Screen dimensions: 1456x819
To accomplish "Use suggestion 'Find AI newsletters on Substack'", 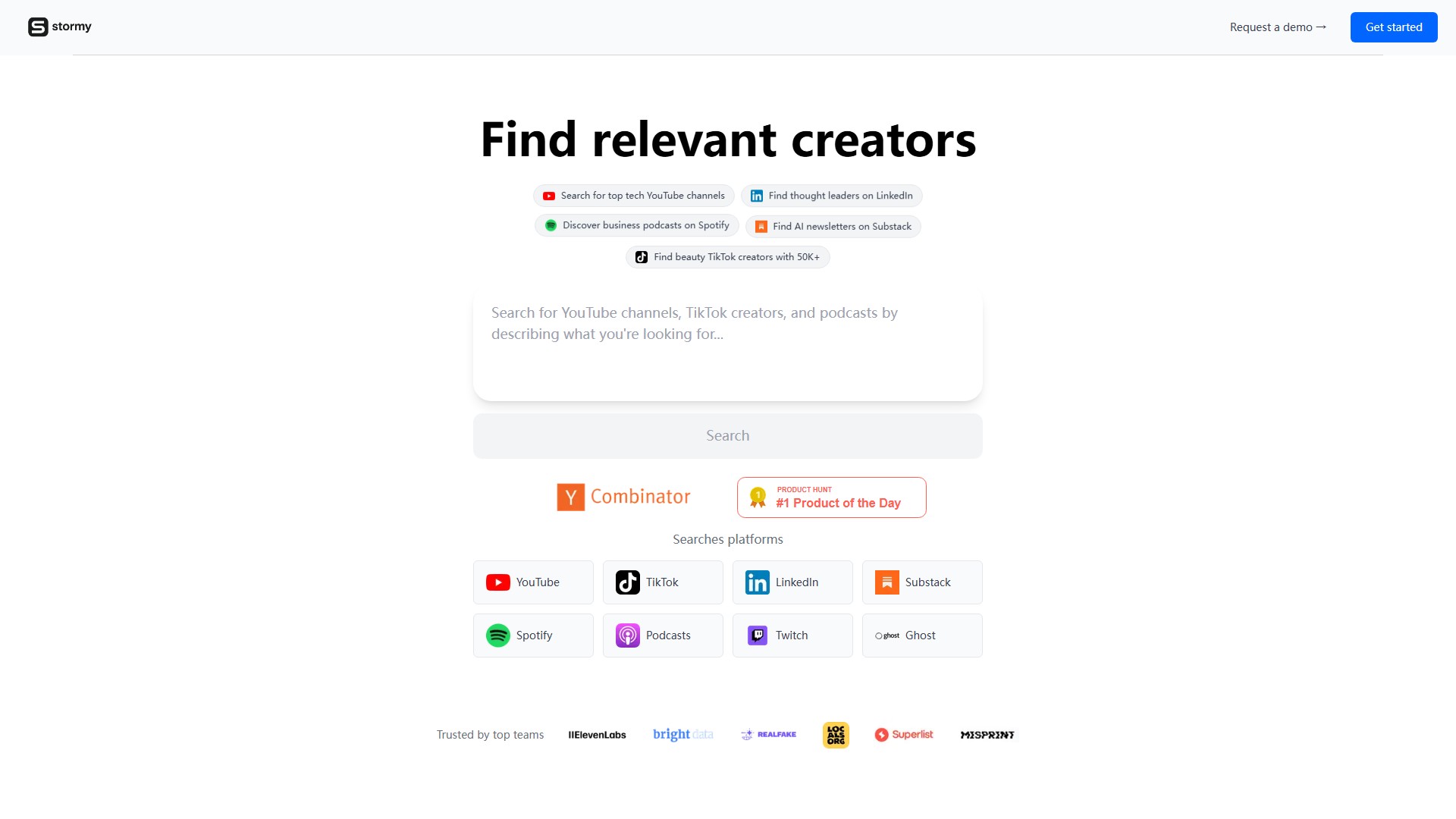I will [833, 226].
